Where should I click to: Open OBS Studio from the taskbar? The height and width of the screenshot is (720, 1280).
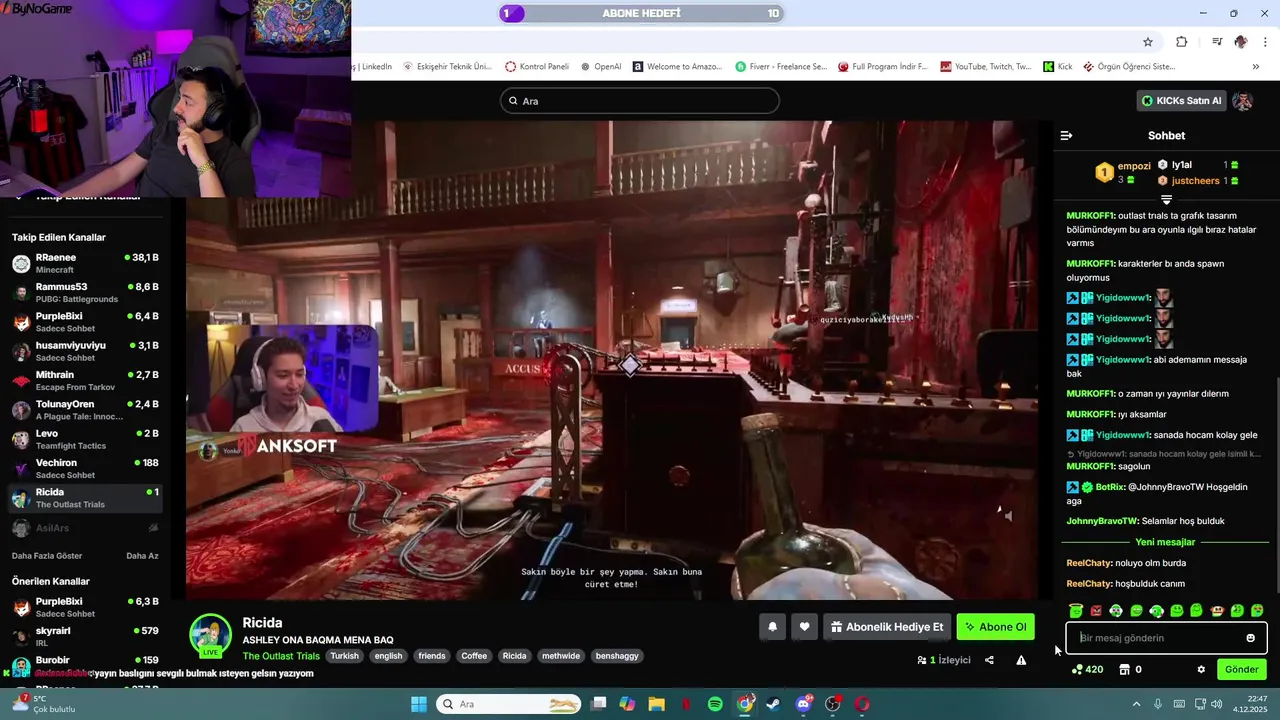(x=832, y=704)
